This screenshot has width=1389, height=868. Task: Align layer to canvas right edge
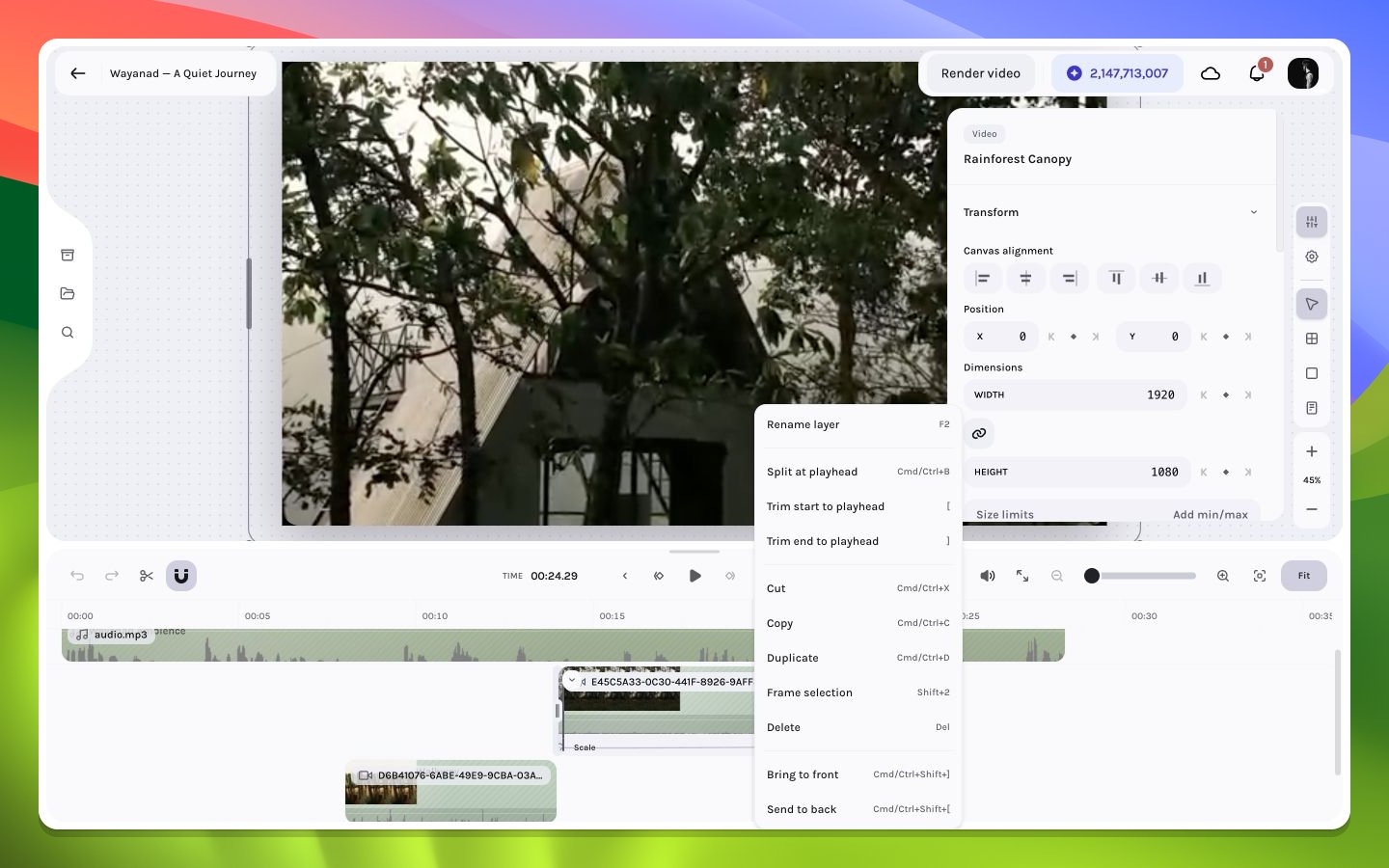1070,279
